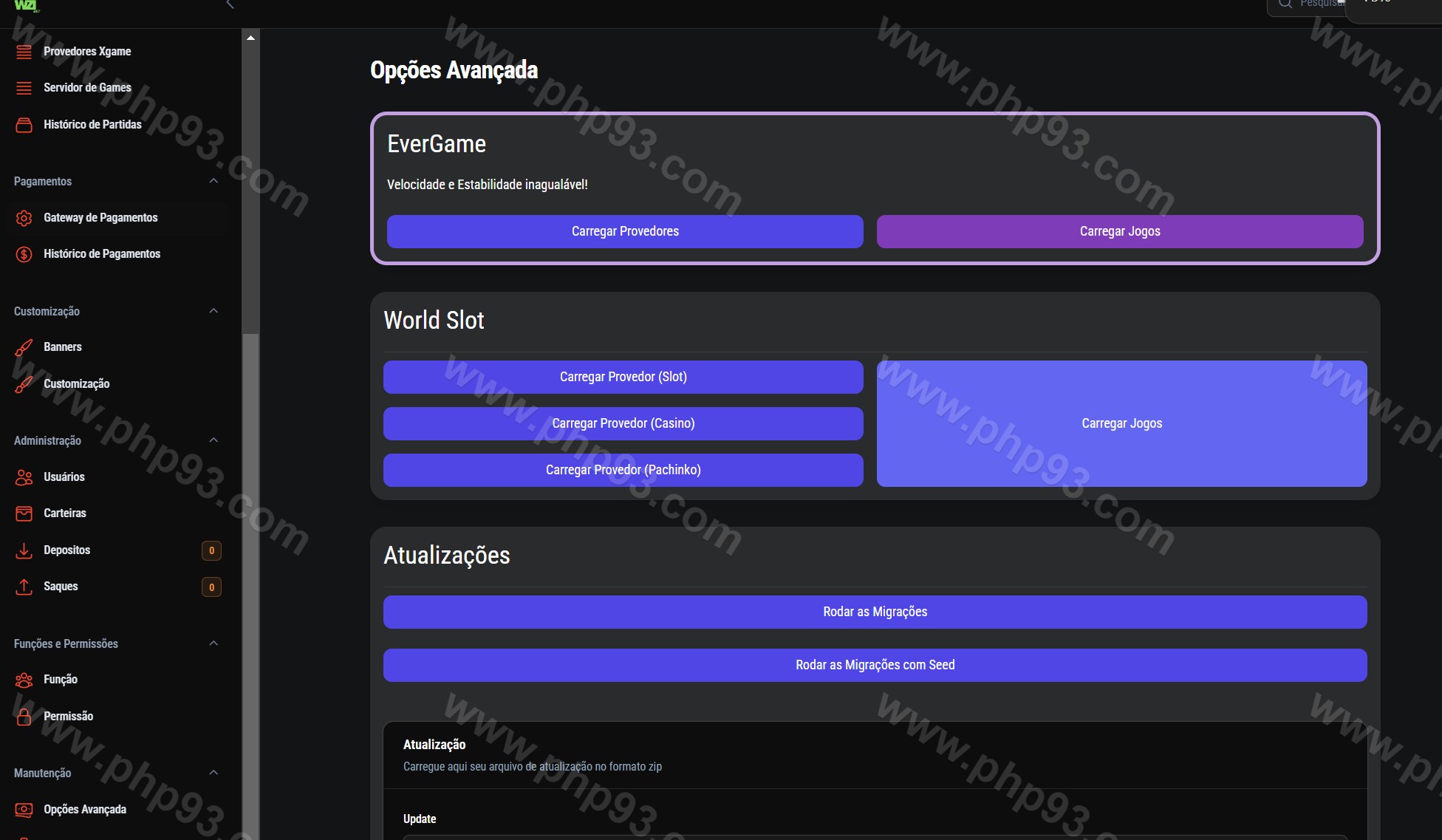This screenshot has width=1442, height=840.
Task: Click the Histórico de Partidas icon
Action: click(24, 125)
